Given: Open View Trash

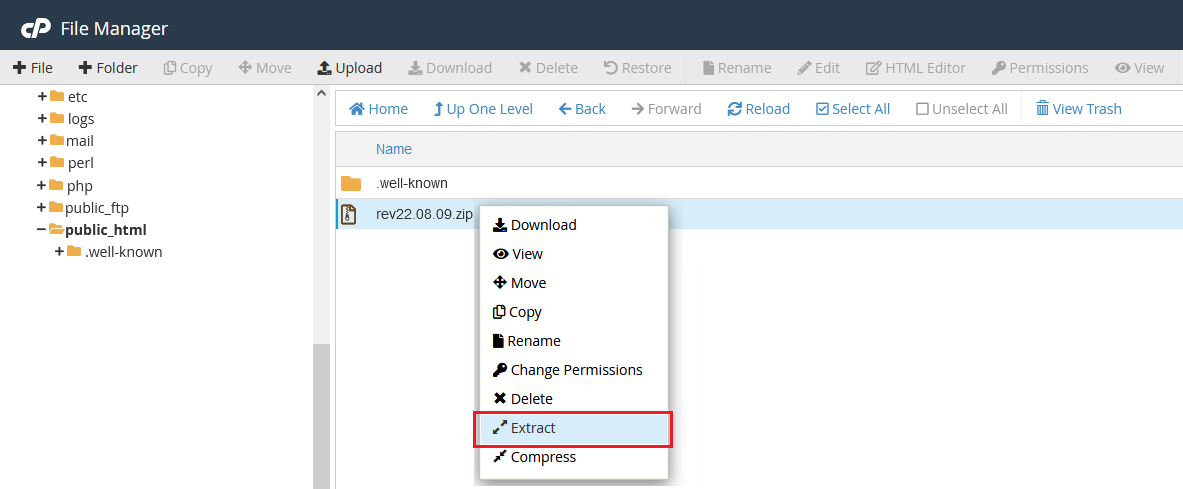Looking at the screenshot, I should point(1078,109).
